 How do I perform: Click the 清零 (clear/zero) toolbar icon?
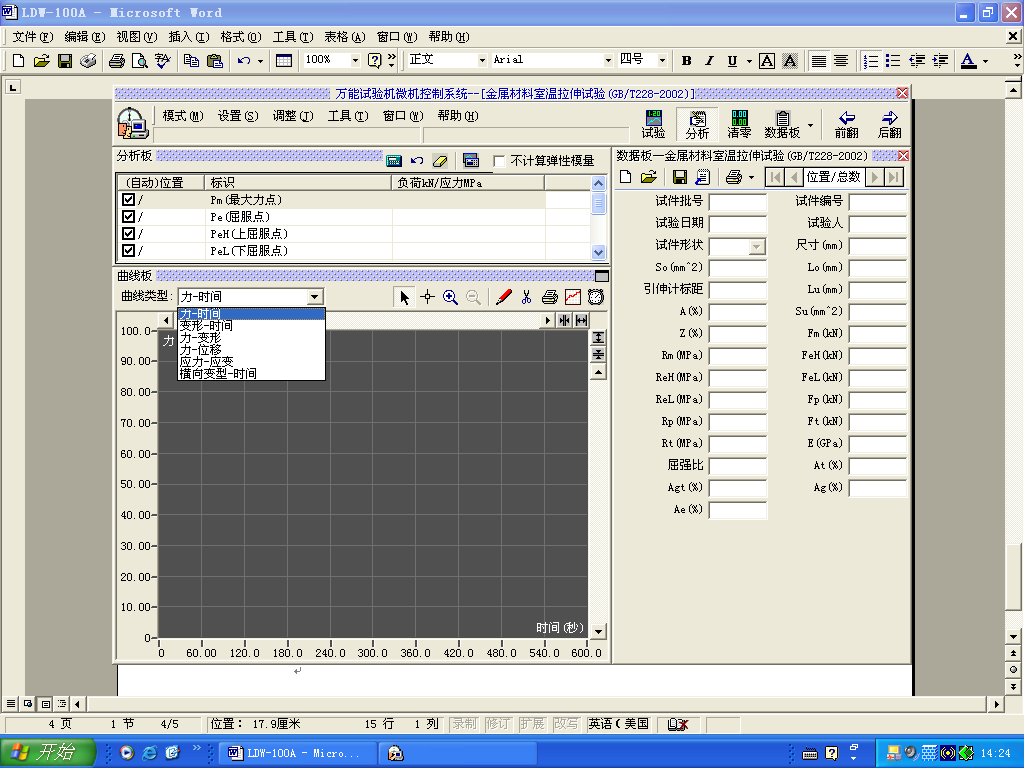tap(739, 122)
